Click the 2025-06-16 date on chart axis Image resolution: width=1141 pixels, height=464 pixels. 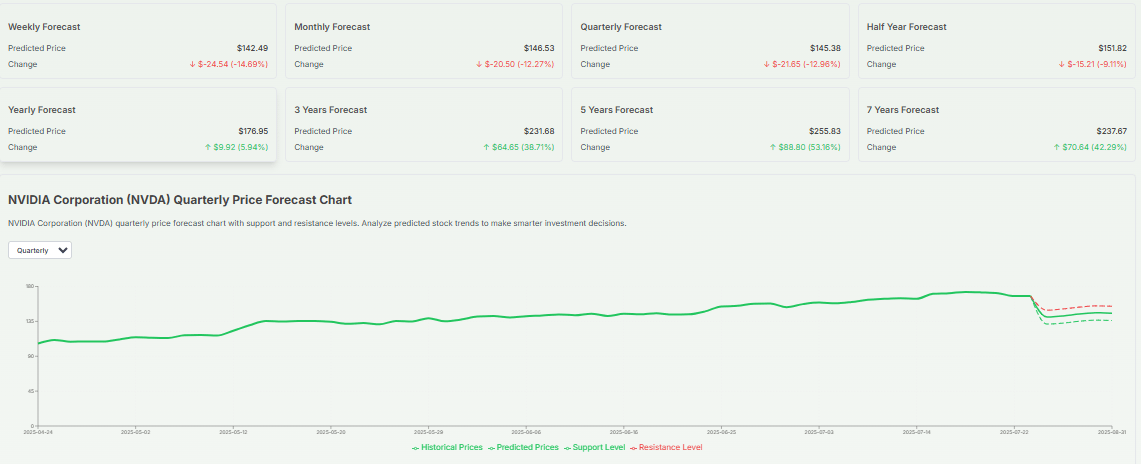click(624, 431)
